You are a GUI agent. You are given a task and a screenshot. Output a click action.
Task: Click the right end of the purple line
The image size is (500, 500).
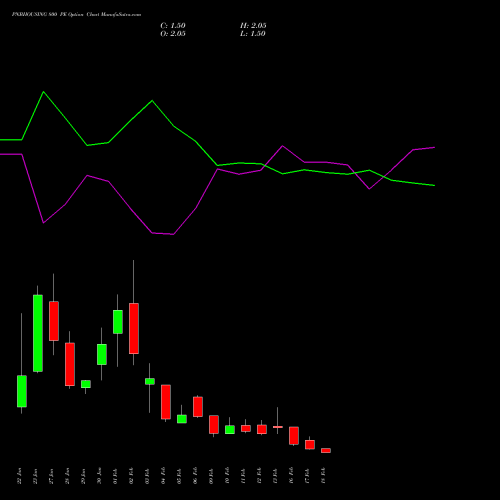click(x=434, y=147)
